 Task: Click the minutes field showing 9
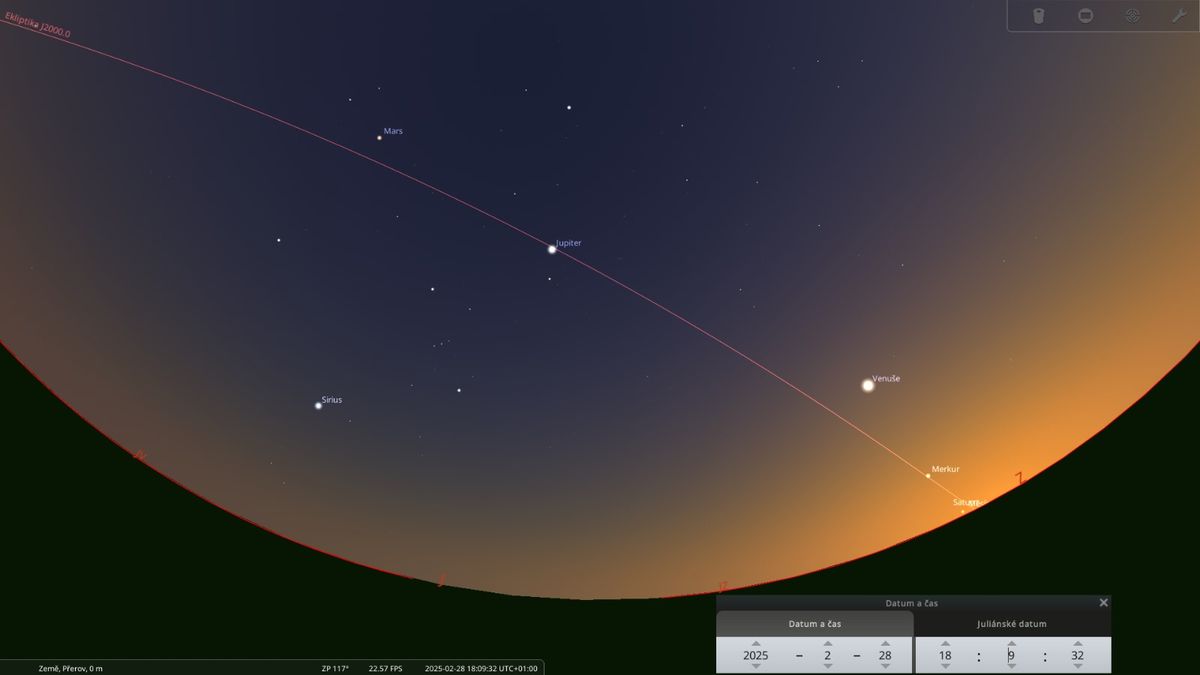coord(1011,656)
